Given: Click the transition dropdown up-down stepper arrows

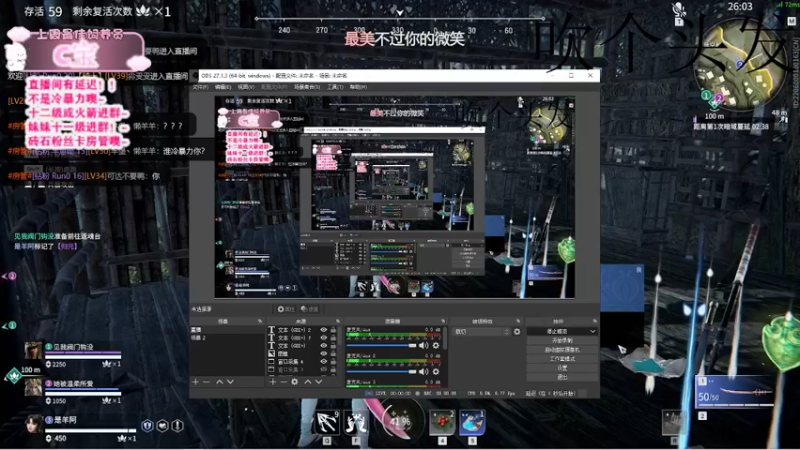Looking at the screenshot, I should point(506,332).
